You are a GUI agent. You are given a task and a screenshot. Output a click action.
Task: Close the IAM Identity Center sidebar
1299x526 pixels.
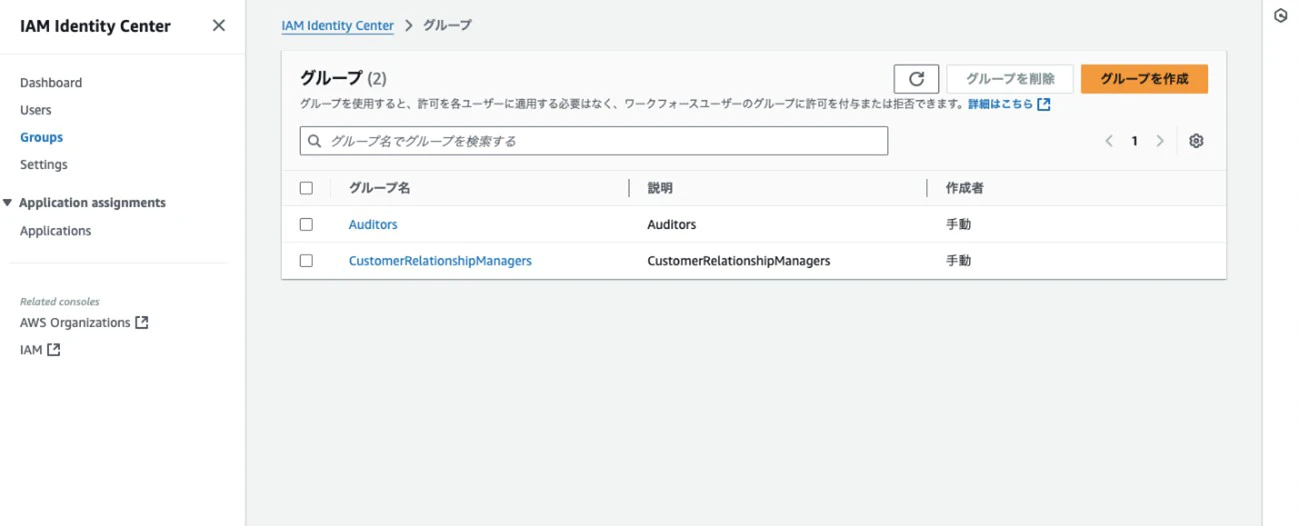[x=219, y=26]
